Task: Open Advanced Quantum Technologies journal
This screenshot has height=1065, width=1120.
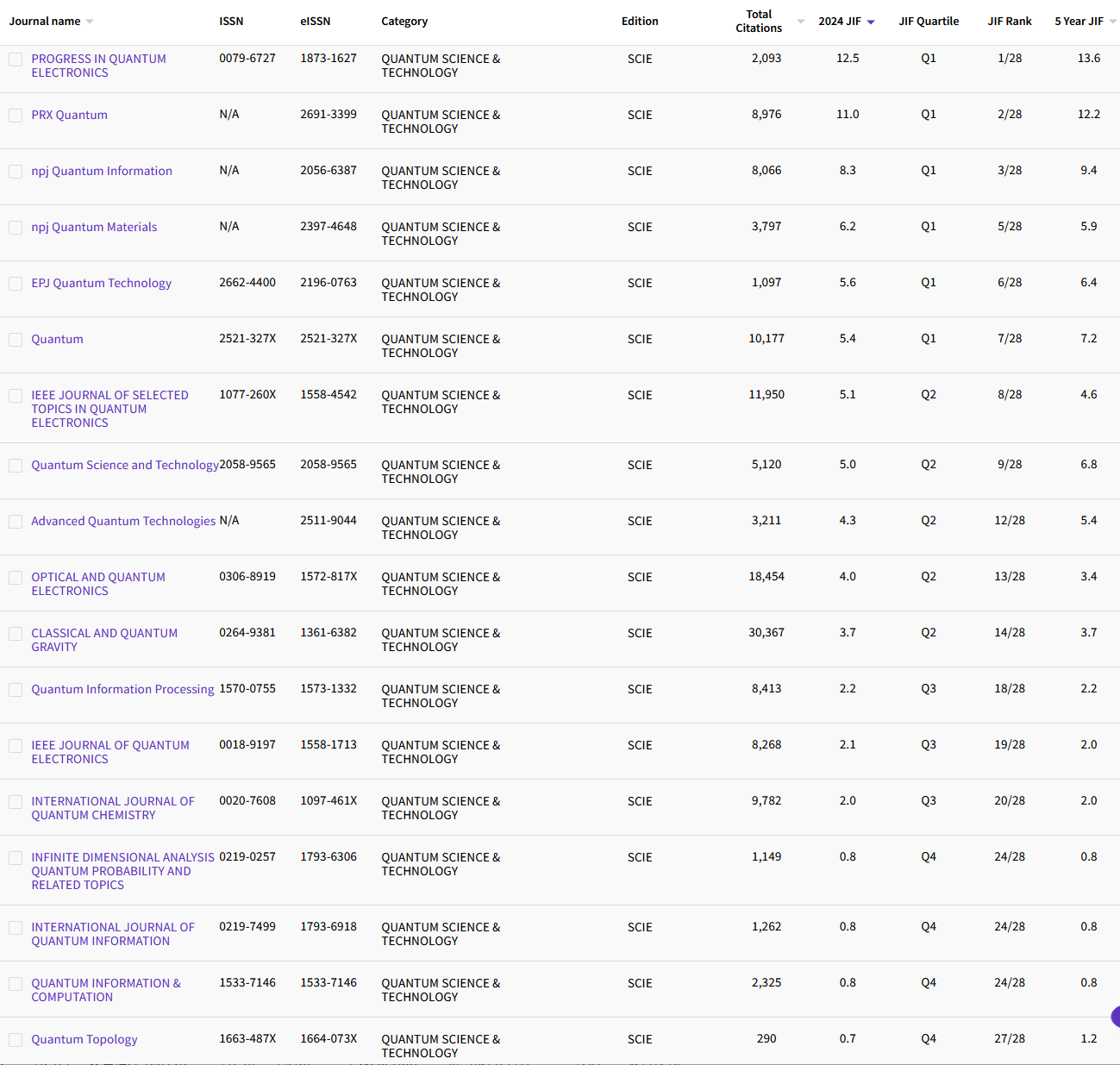Action: coord(123,521)
